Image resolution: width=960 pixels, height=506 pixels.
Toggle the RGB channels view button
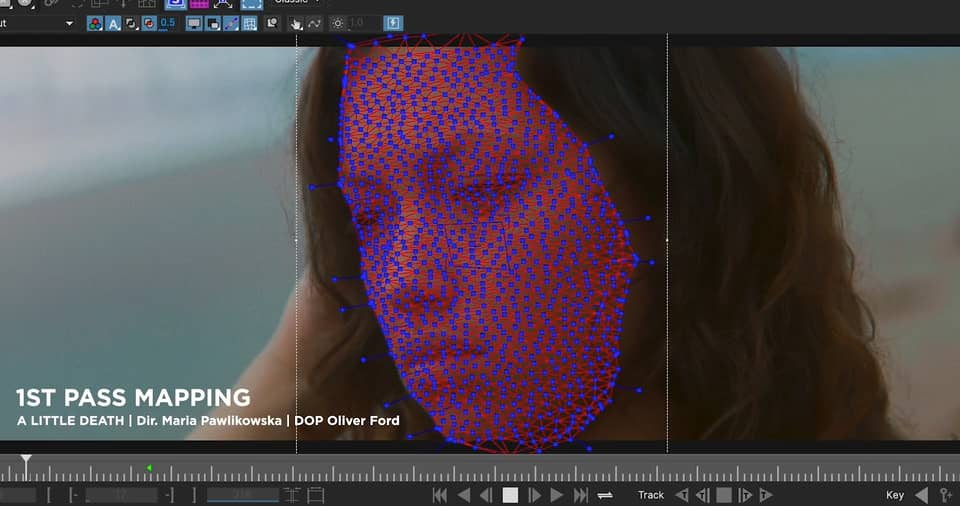(x=94, y=24)
